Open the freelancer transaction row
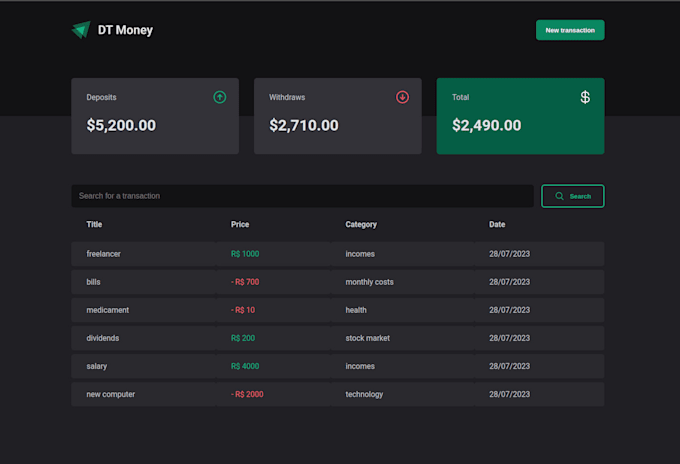The width and height of the screenshot is (680, 464). [337, 254]
